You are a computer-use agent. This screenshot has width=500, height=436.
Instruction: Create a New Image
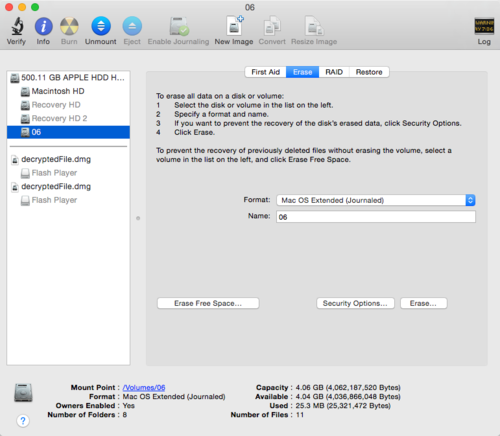pos(234,25)
